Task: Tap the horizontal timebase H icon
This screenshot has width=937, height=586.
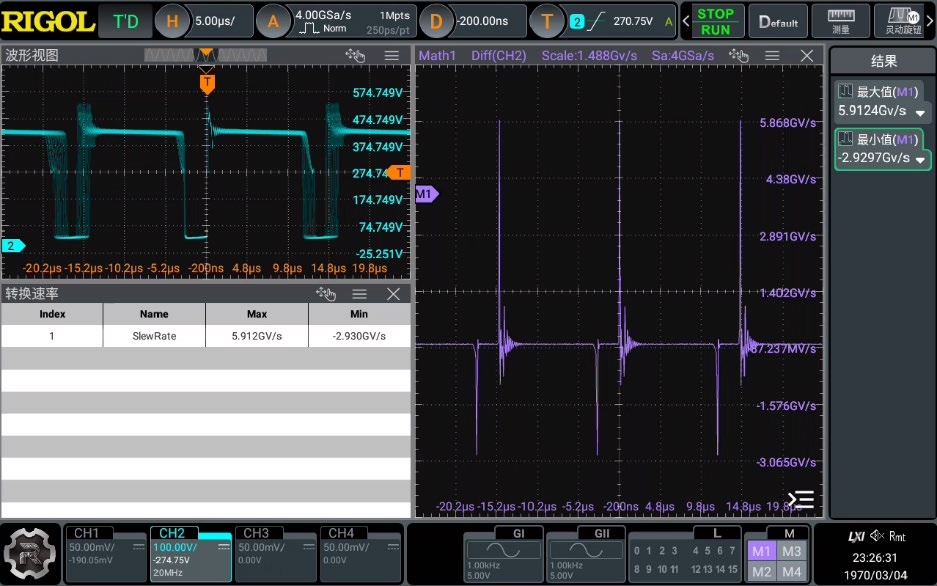Action: pos(172,22)
